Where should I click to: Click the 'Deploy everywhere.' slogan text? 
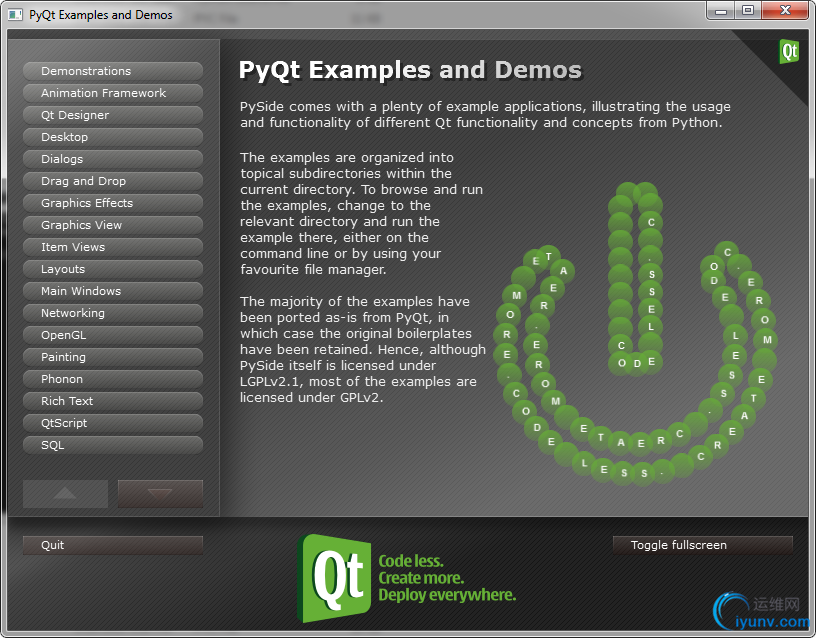point(447,595)
